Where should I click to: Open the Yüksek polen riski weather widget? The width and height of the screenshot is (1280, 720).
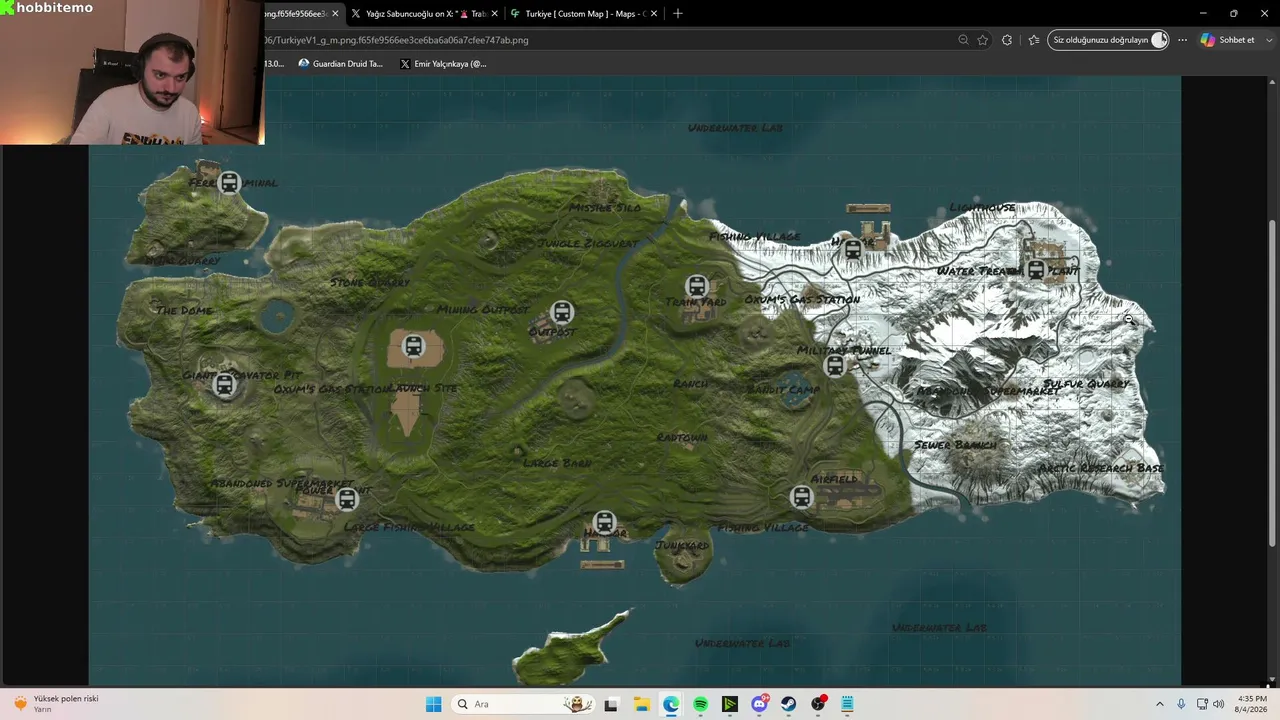(x=56, y=704)
